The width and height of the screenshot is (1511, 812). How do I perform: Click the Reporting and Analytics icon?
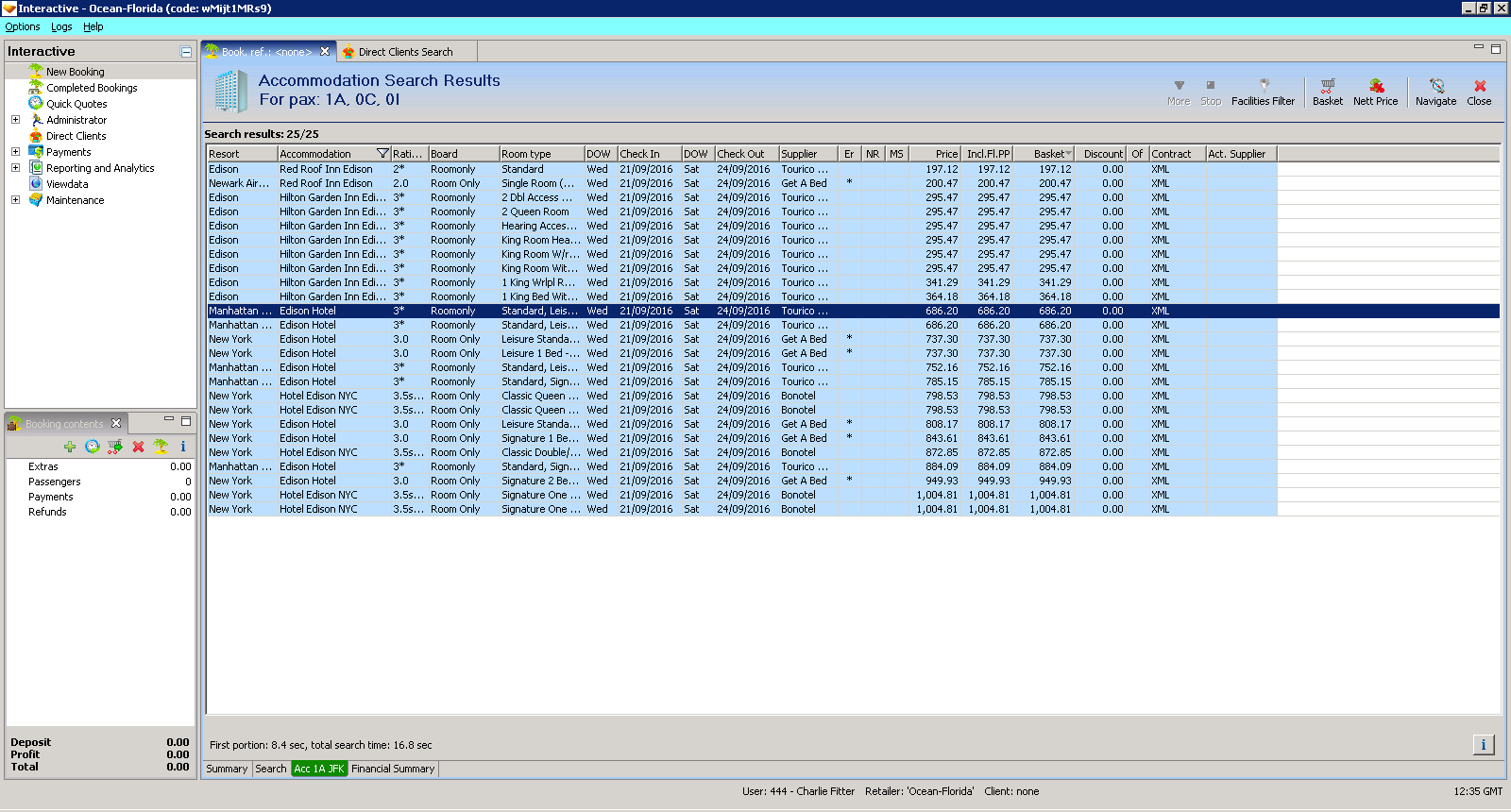click(x=36, y=168)
